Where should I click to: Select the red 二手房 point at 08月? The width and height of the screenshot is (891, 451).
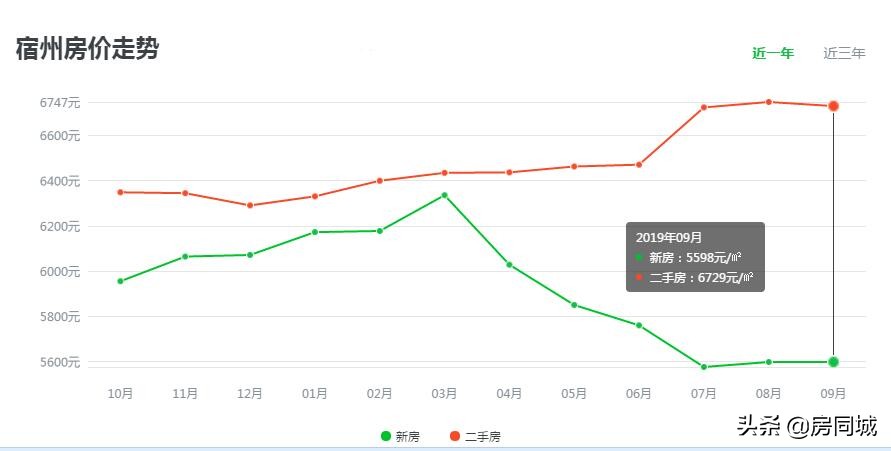point(768,102)
